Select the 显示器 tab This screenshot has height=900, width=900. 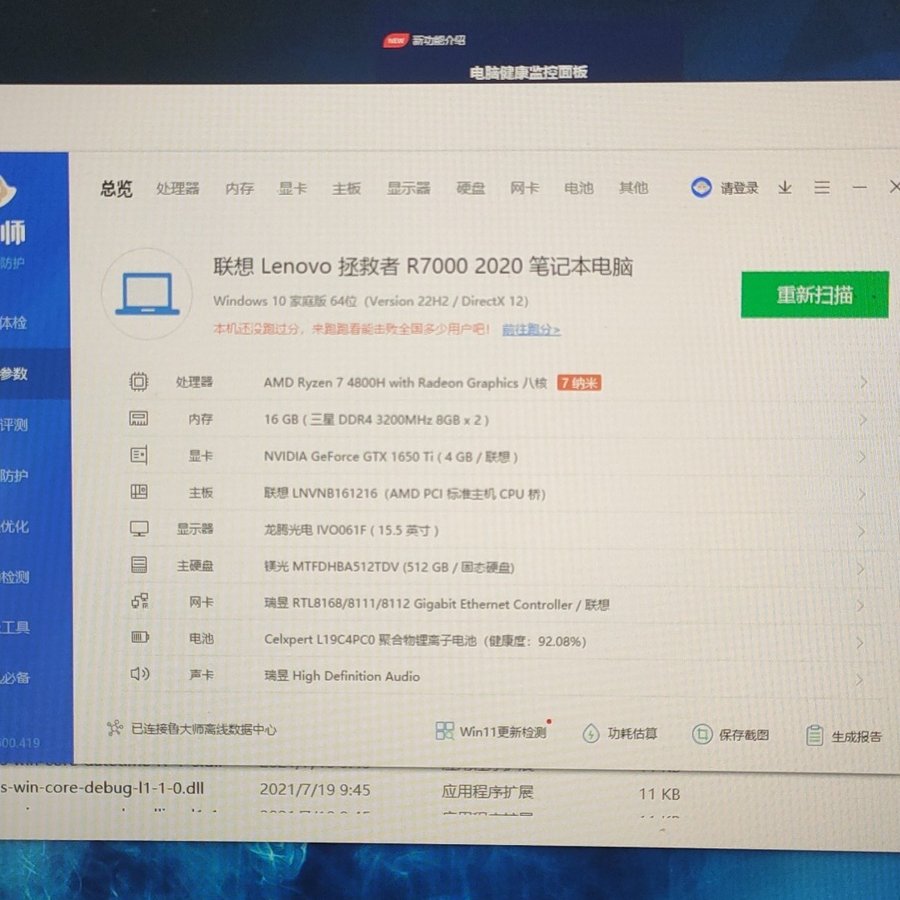click(x=408, y=188)
